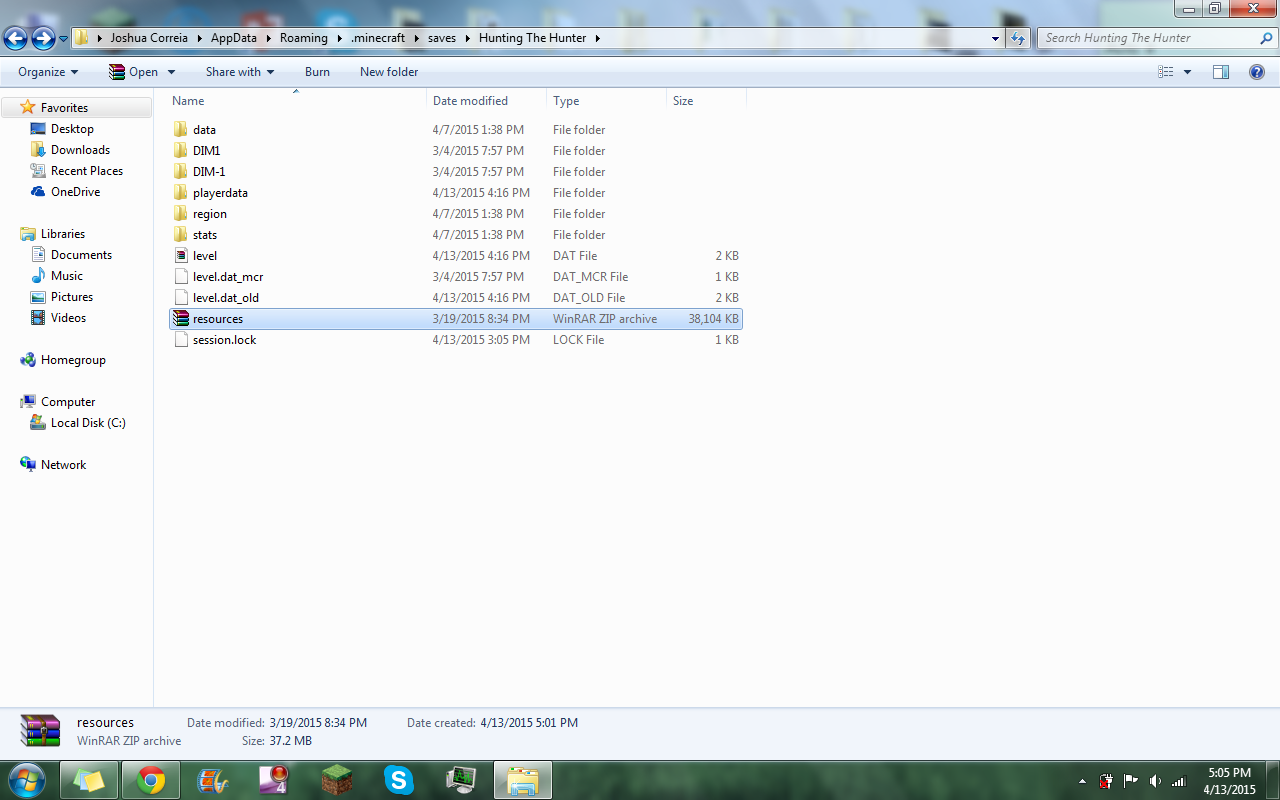The width and height of the screenshot is (1280, 800).
Task: Click the volume speaker tray icon
Action: (1155, 781)
